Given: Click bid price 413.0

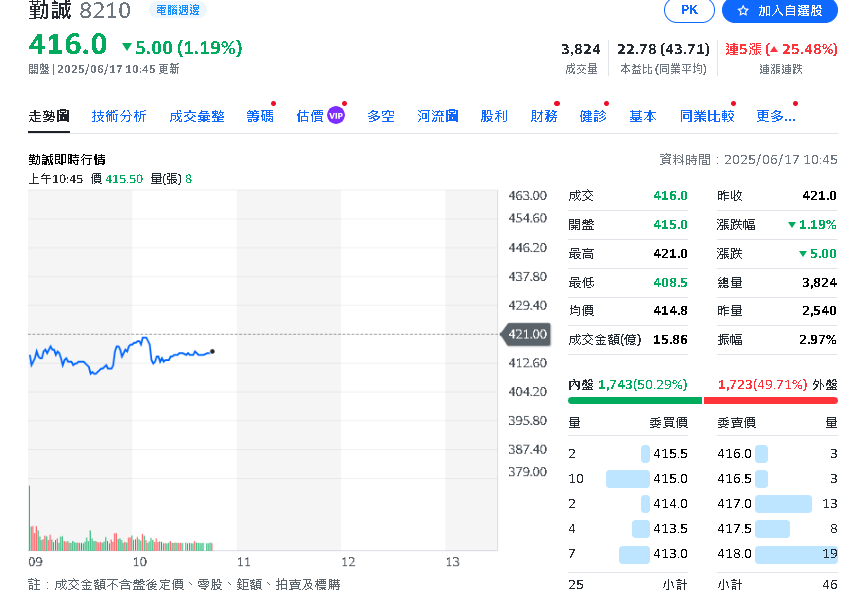Looking at the screenshot, I should tap(670, 554).
